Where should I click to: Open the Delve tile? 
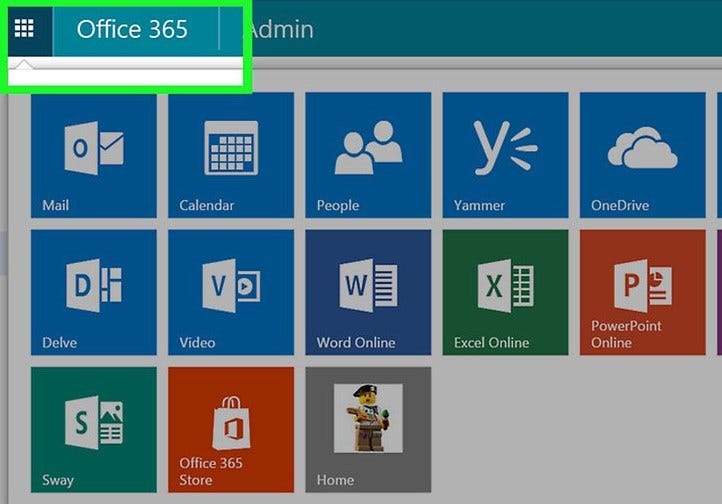[x=94, y=292]
